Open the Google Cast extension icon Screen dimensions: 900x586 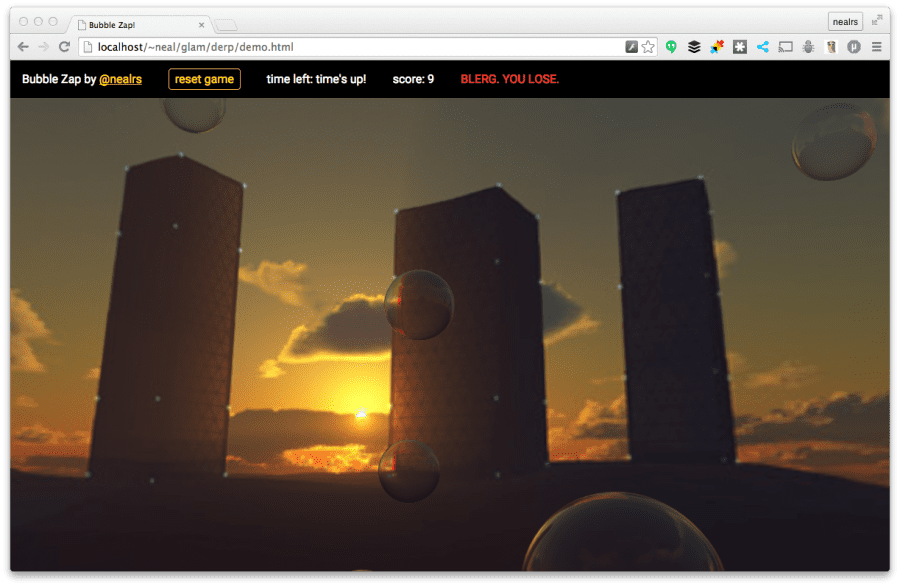click(785, 47)
